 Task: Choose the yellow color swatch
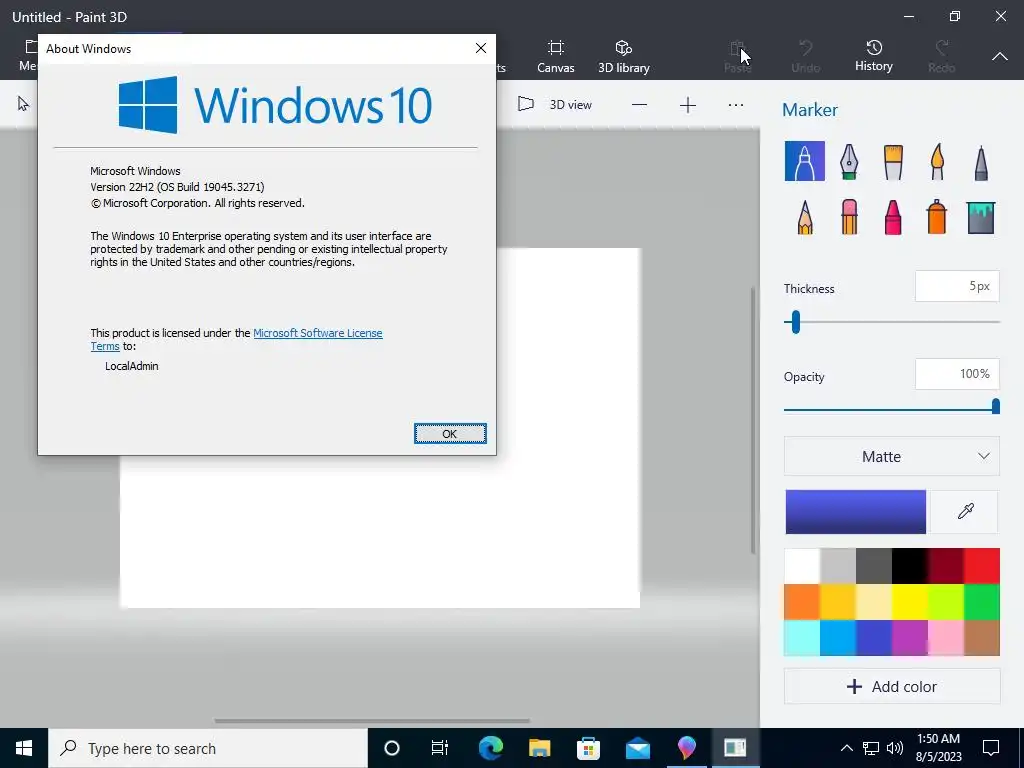coord(910,601)
